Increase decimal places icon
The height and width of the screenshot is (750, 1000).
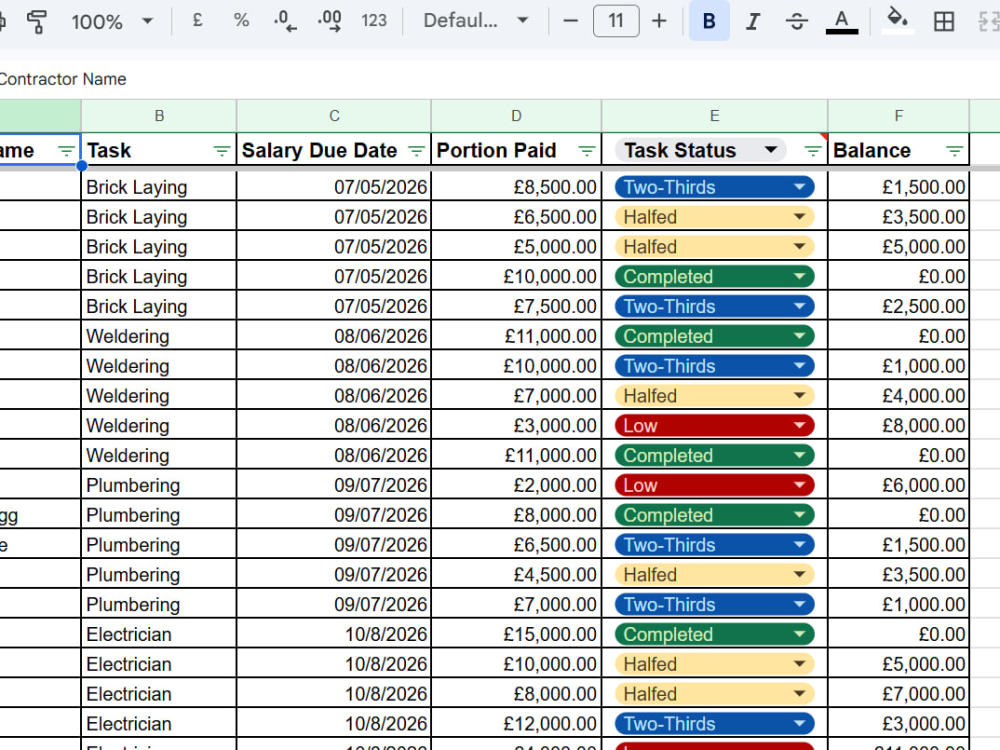click(x=329, y=21)
